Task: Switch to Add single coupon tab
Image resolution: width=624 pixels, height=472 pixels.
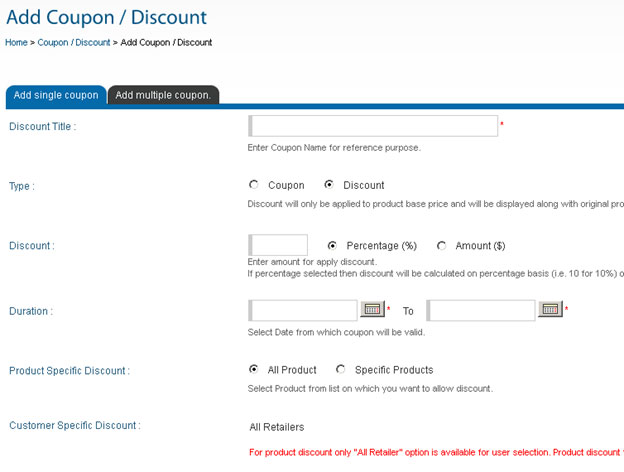Action: click(56, 95)
